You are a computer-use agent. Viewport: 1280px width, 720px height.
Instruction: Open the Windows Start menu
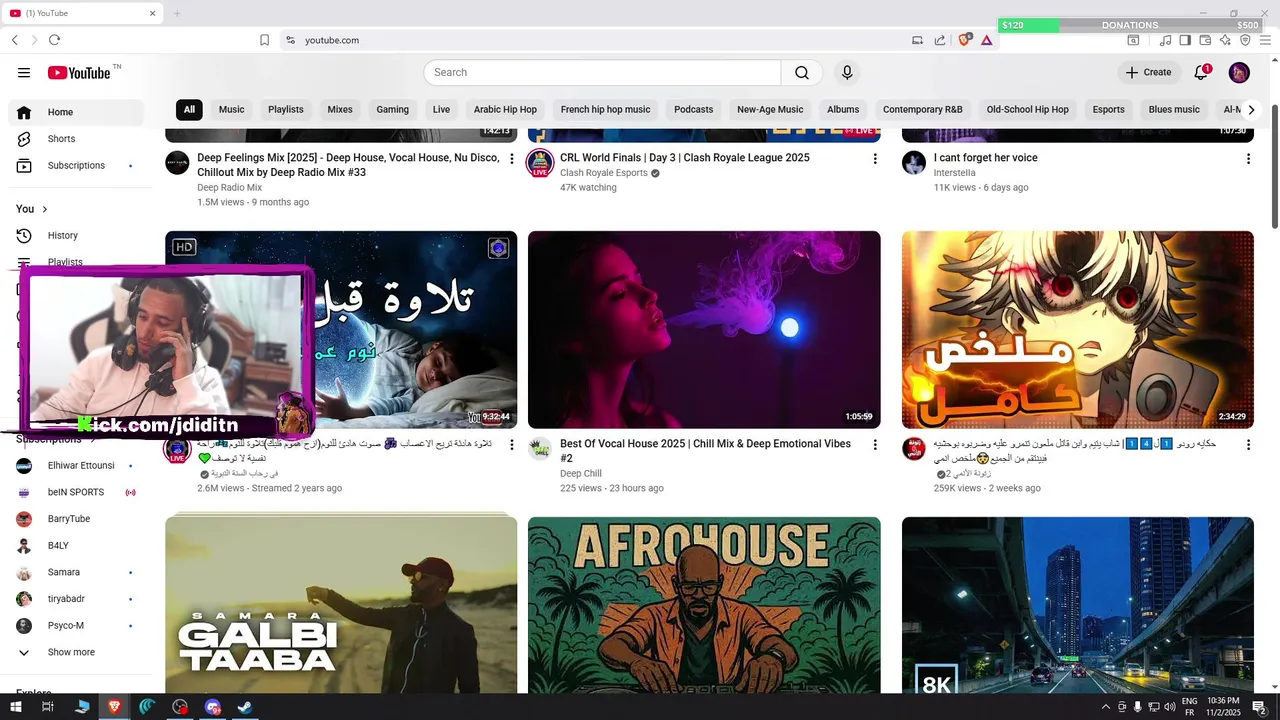[x=14, y=707]
